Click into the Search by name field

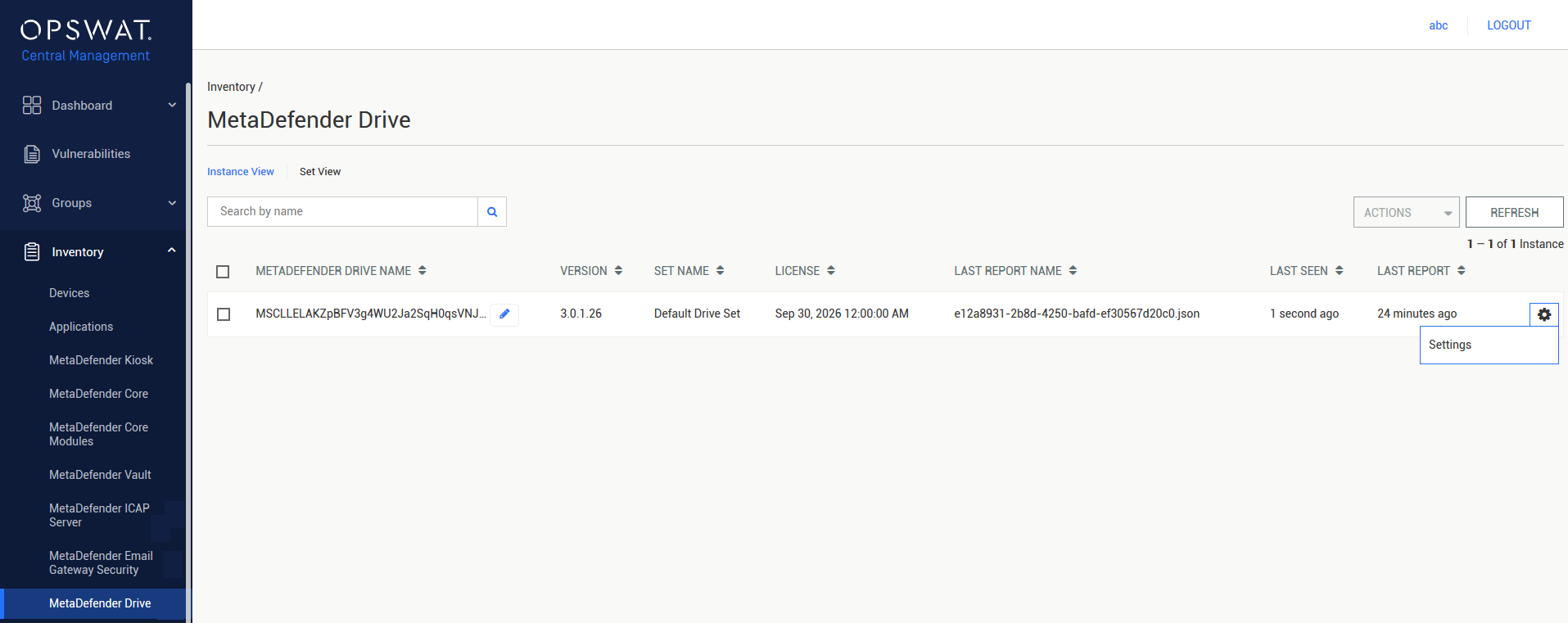coord(342,212)
